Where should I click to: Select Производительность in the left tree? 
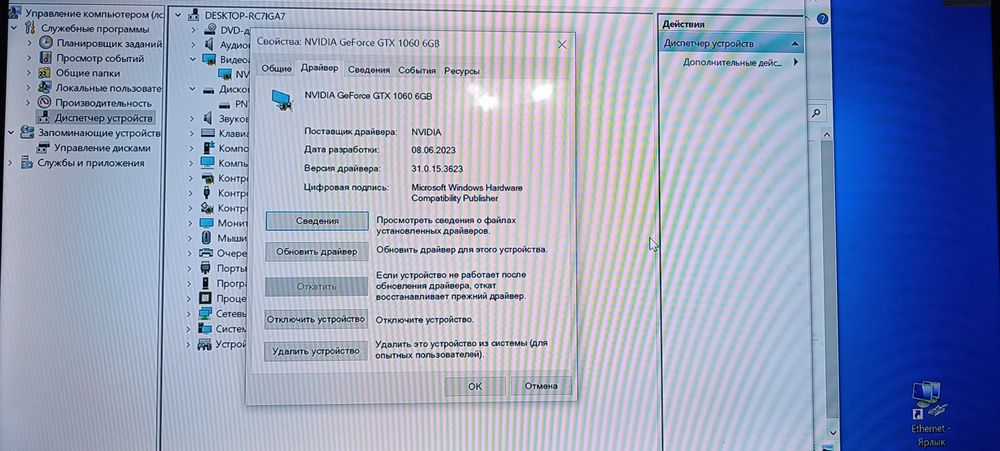click(x=103, y=103)
